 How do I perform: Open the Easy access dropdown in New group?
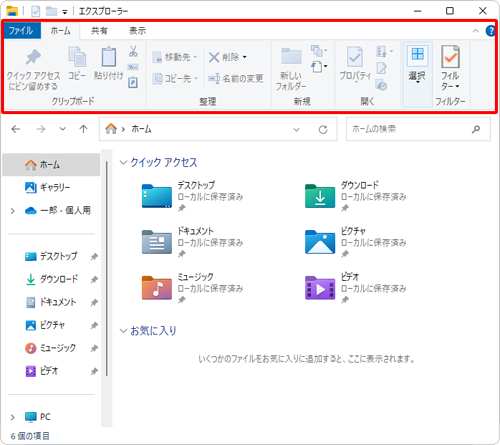click(319, 67)
